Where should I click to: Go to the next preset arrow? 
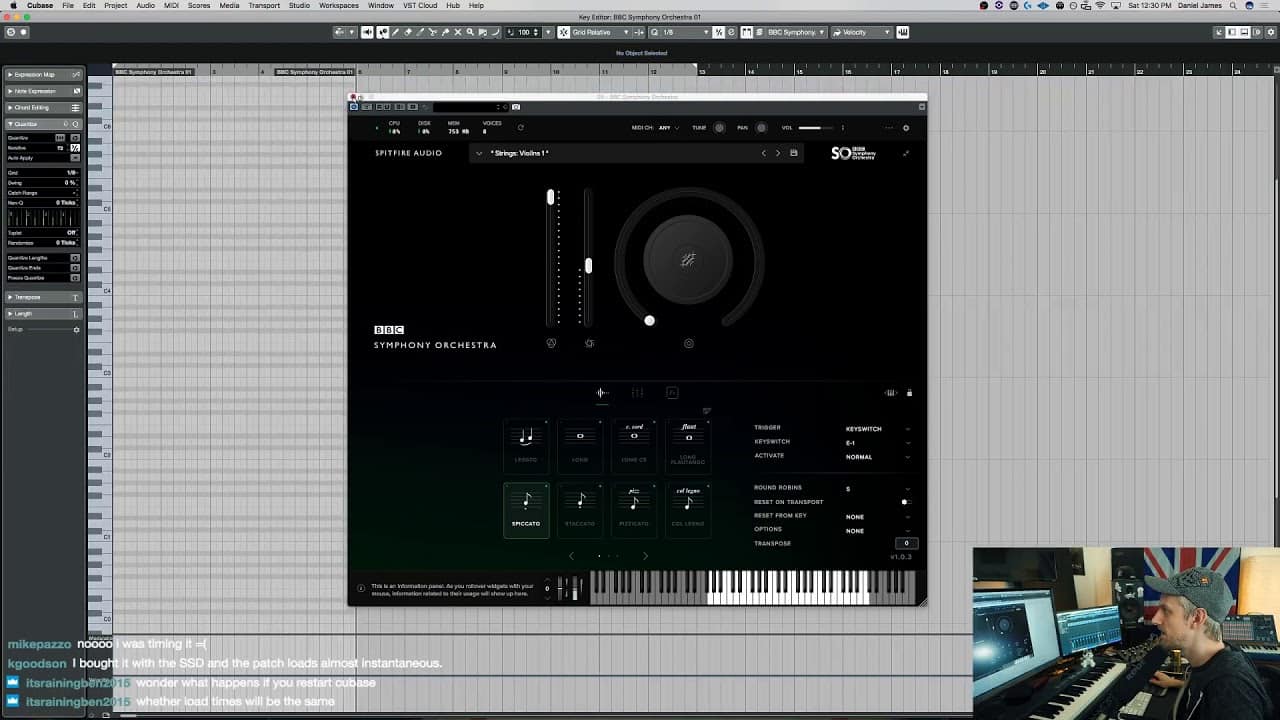(778, 153)
